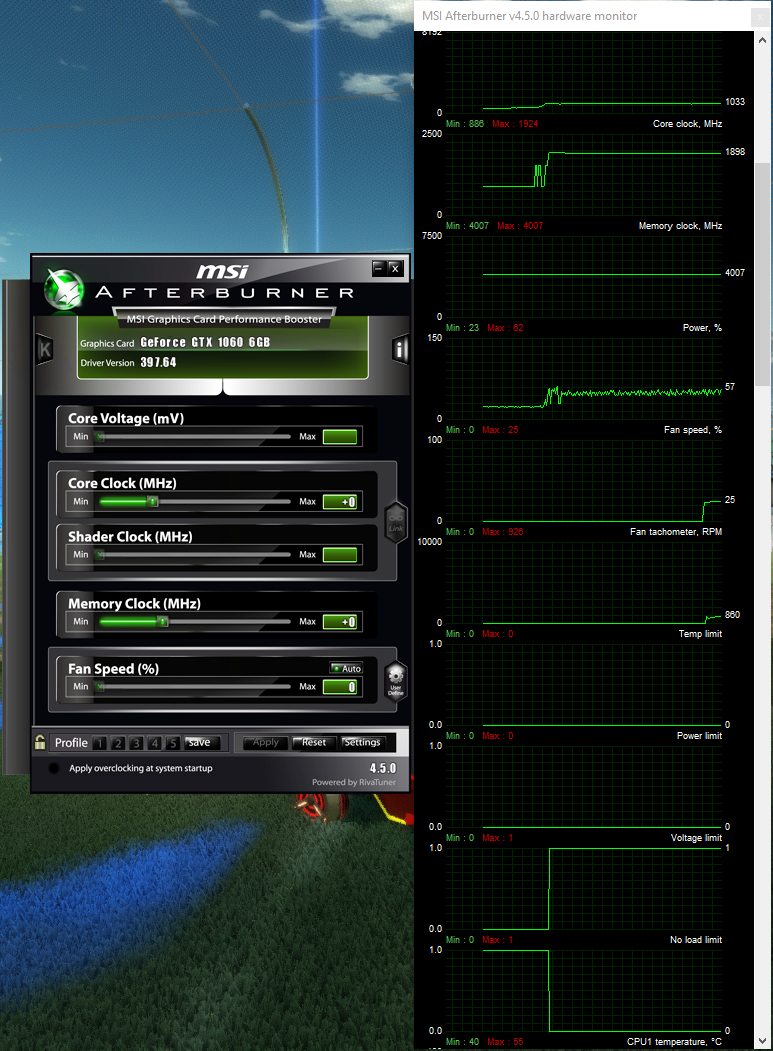This screenshot has width=773, height=1051.
Task: Click the Core Voltage value field
Action: [340, 437]
